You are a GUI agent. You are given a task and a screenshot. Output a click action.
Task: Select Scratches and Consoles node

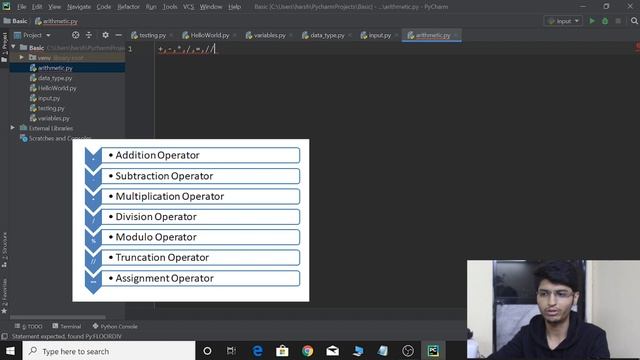click(55, 138)
